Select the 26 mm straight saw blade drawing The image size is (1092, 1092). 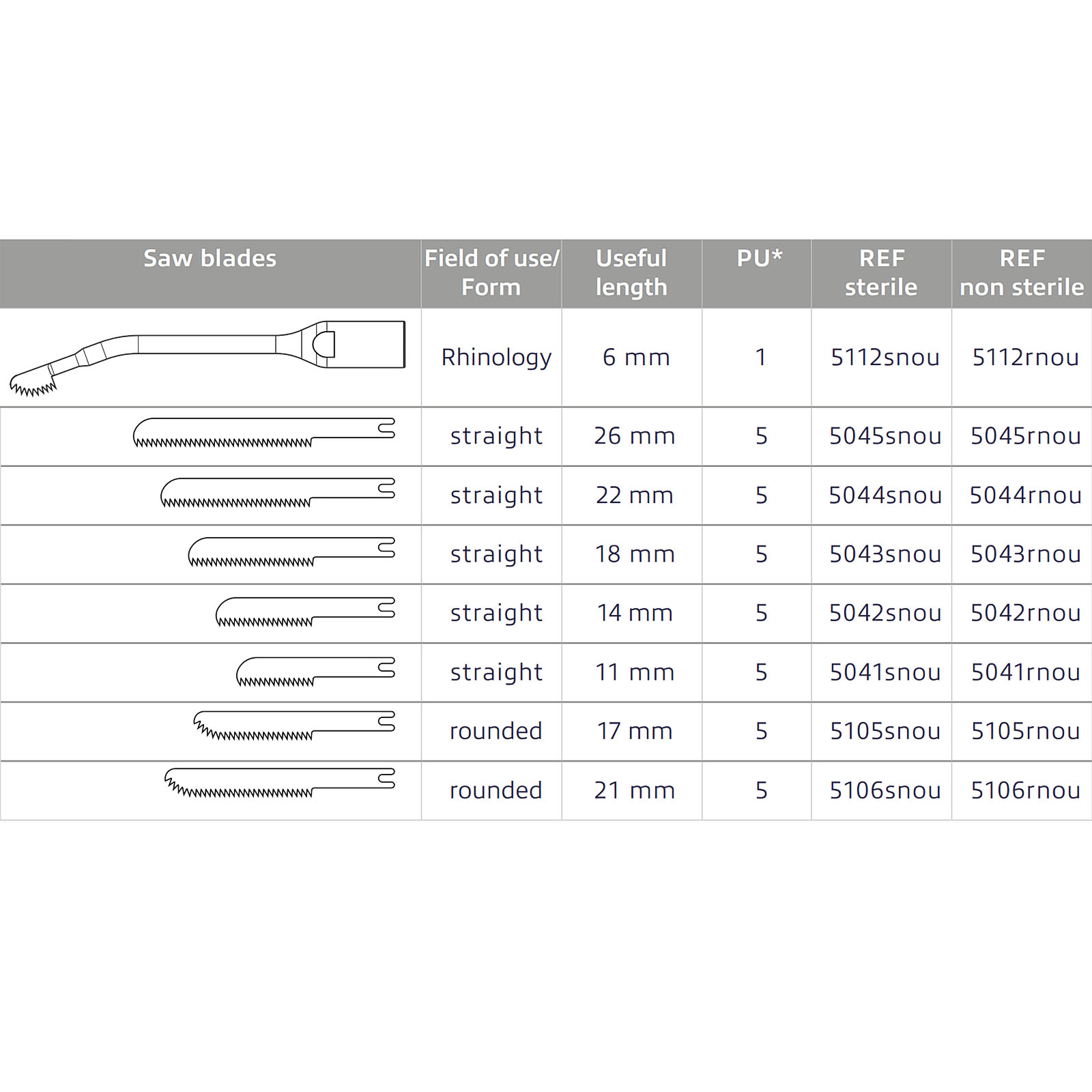pyautogui.click(x=263, y=433)
